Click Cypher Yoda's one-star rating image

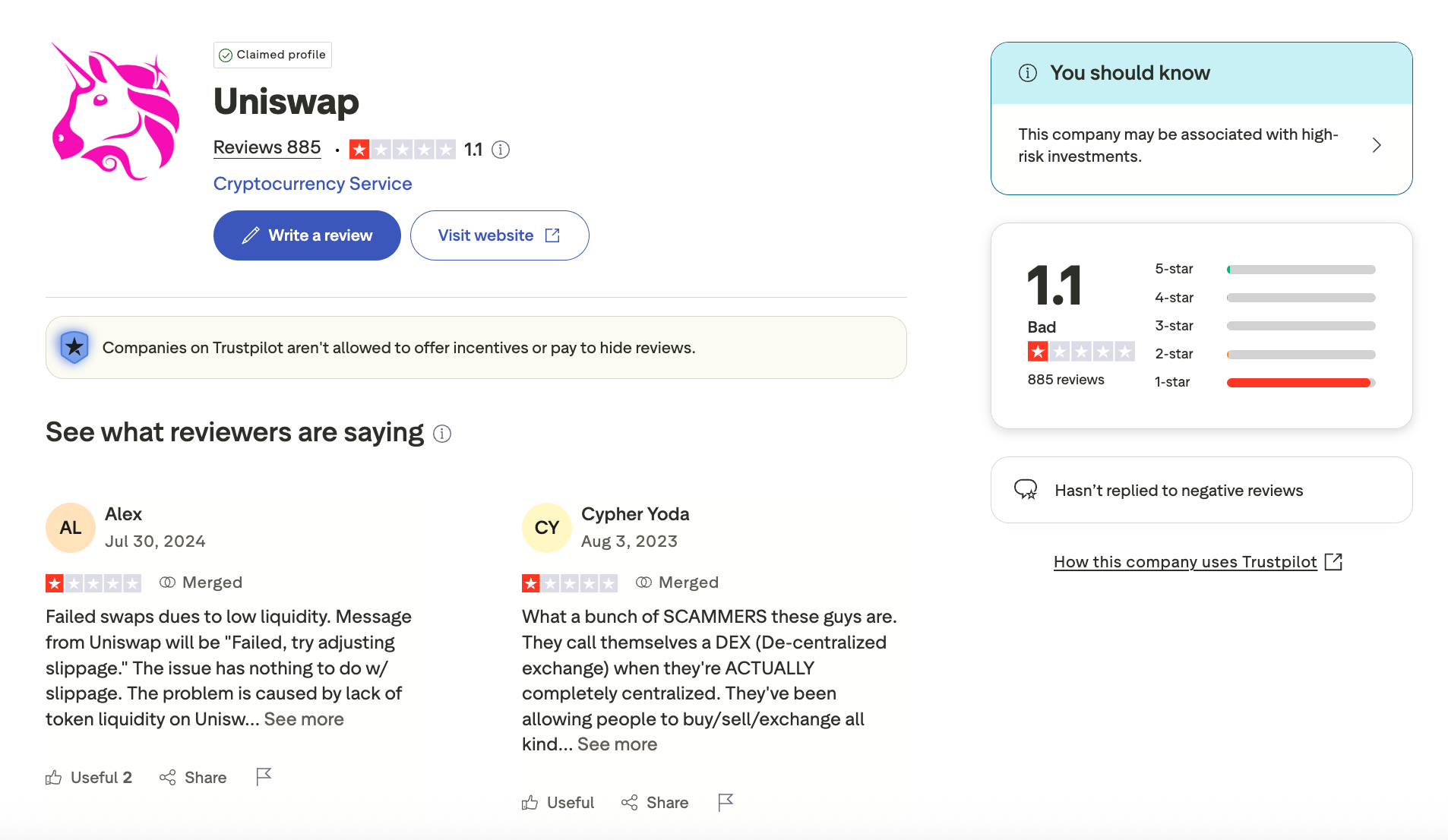click(x=570, y=583)
